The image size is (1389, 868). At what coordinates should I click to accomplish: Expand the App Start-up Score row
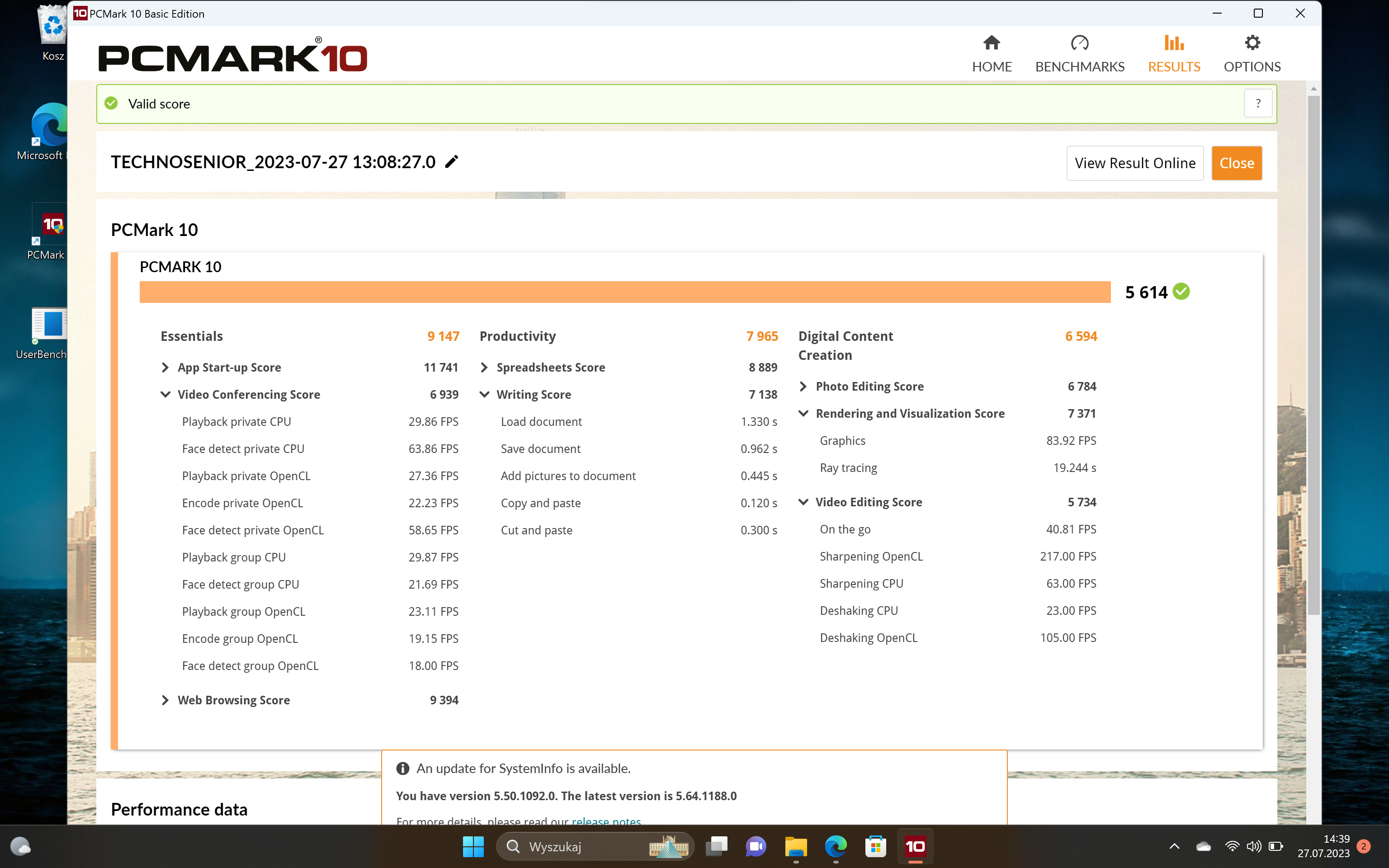tap(165, 368)
